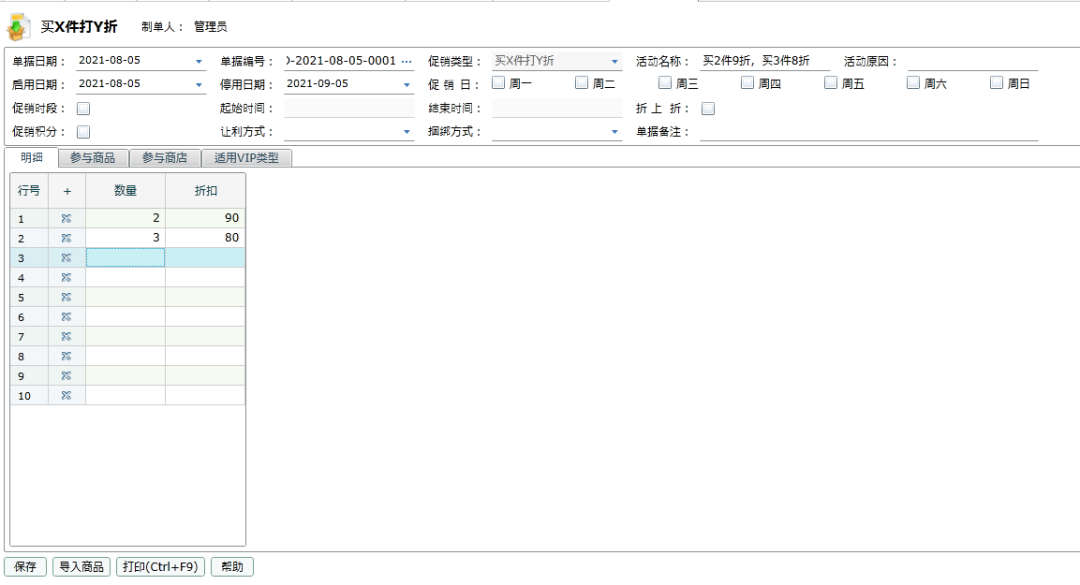The width and height of the screenshot is (1080, 585).
Task: Click the 活动原因 input field
Action: [x=972, y=61]
